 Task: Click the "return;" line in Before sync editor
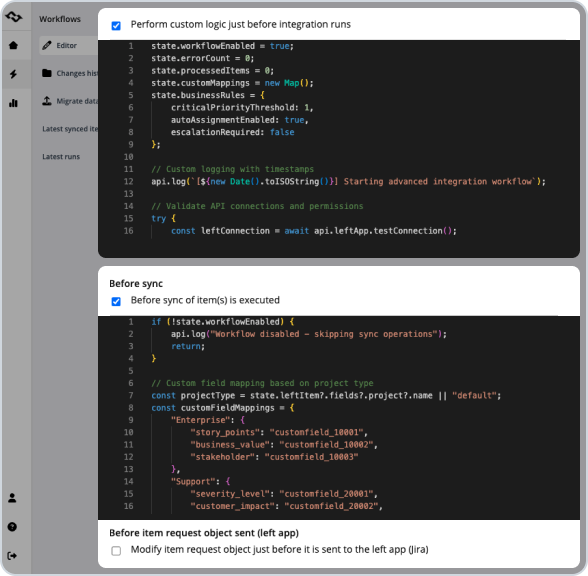(188, 346)
